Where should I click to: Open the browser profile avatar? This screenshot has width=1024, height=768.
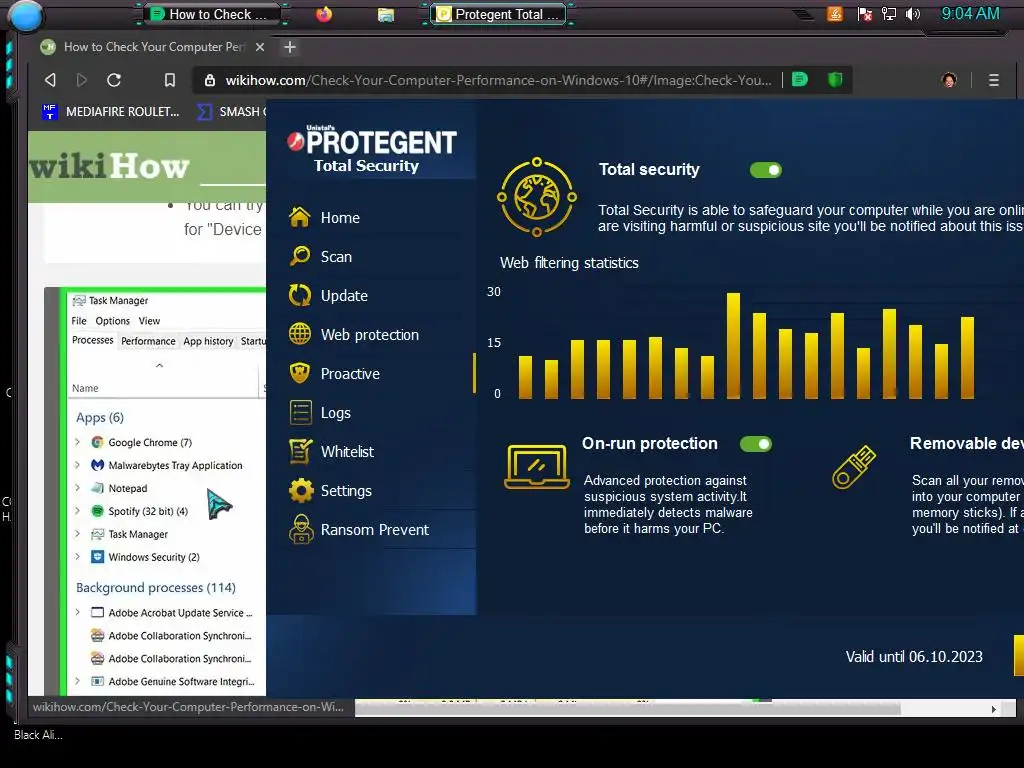949,80
